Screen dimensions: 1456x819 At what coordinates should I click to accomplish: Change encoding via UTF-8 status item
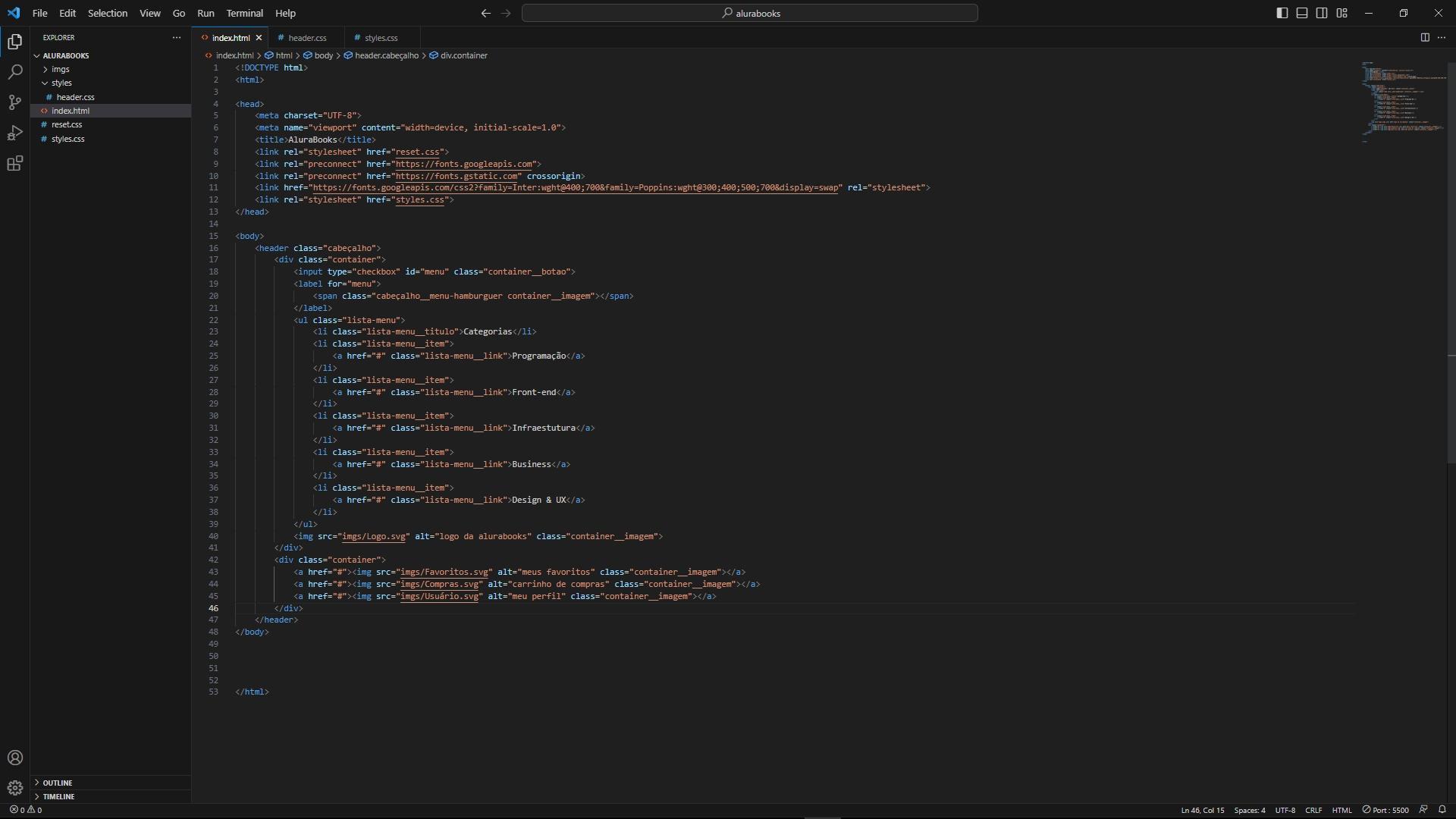tap(1285, 809)
